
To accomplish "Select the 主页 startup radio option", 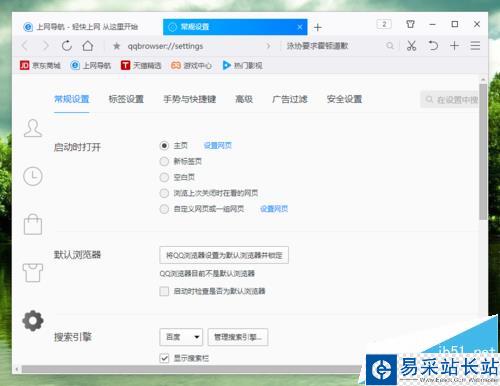I will (164, 146).
